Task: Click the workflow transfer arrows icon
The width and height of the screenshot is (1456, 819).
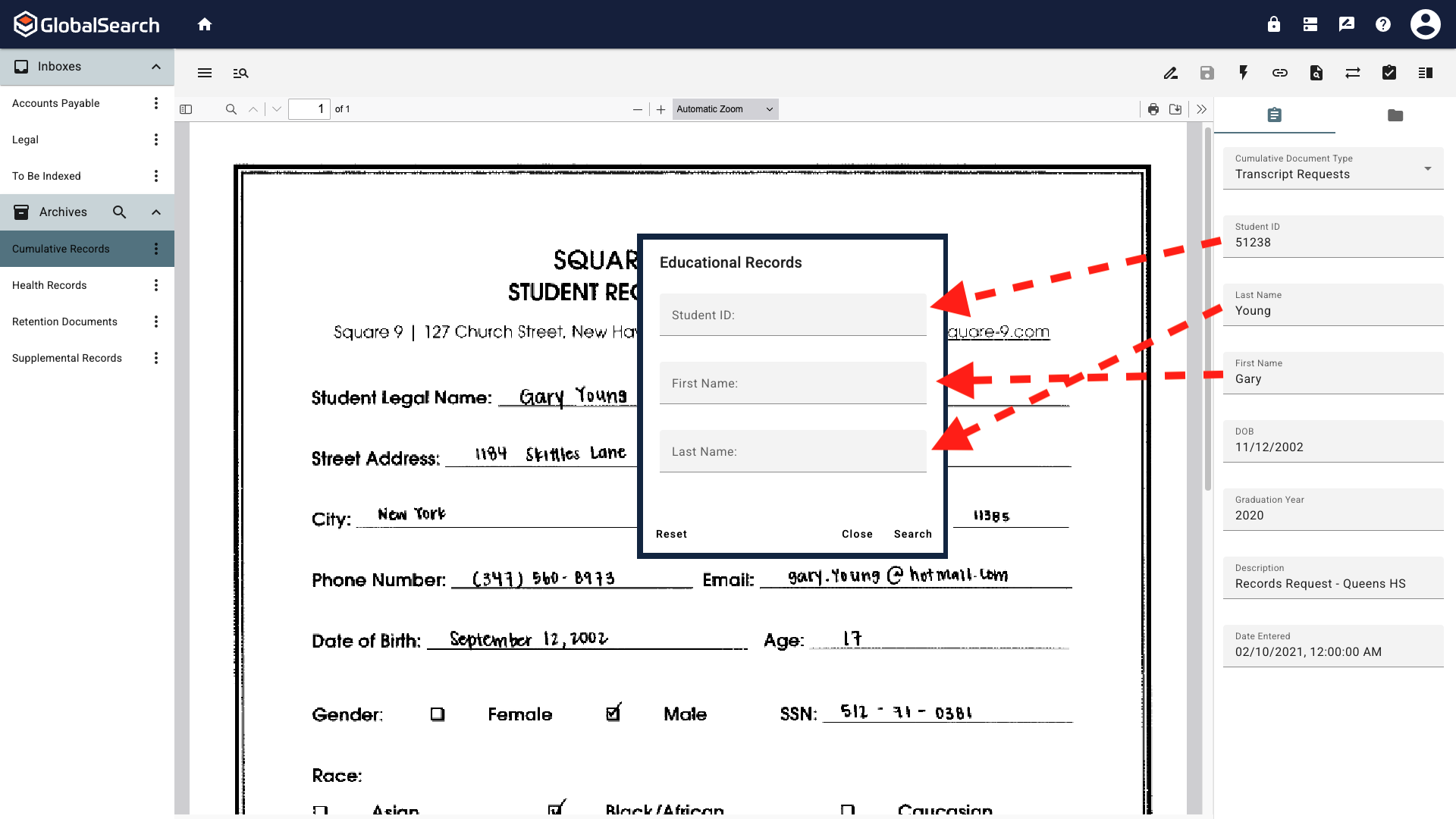Action: click(x=1353, y=73)
